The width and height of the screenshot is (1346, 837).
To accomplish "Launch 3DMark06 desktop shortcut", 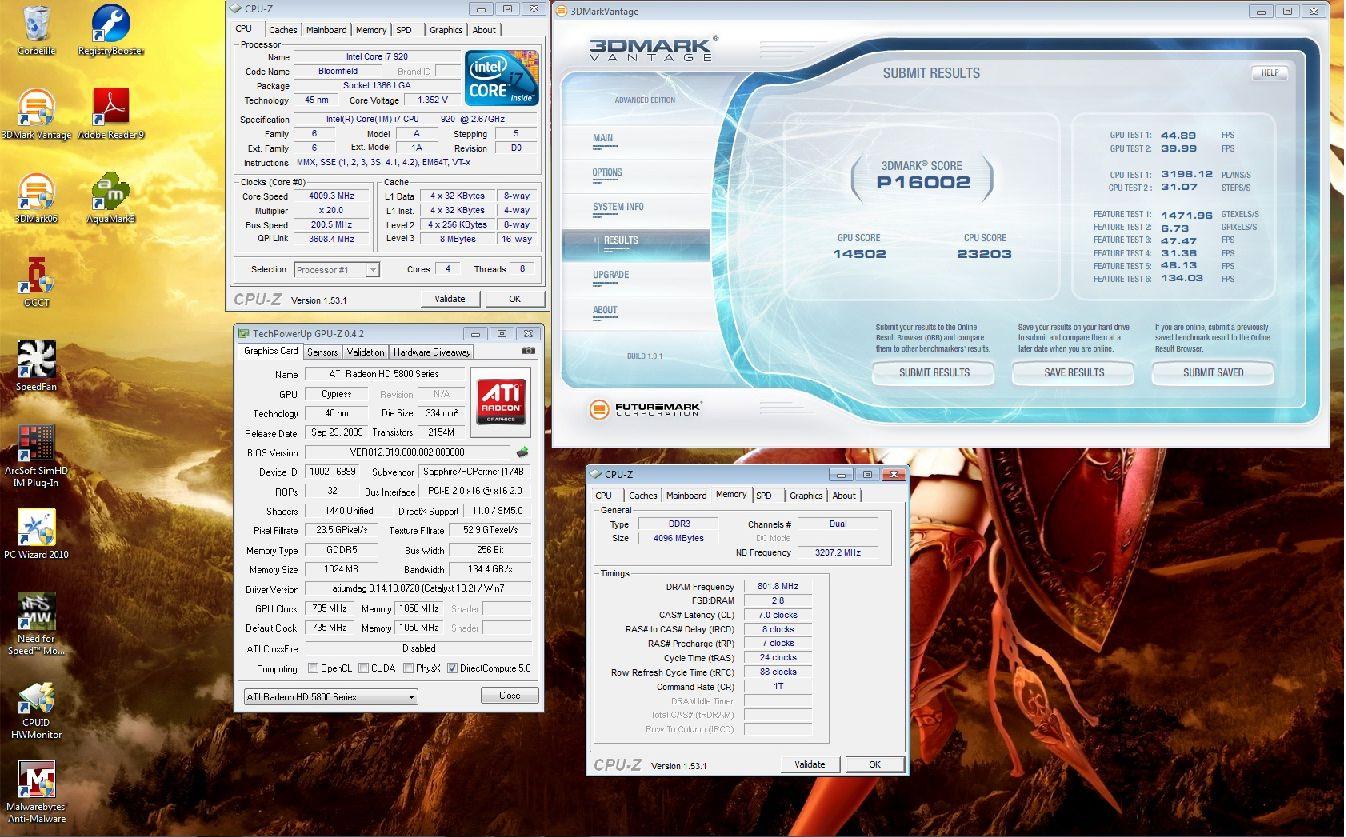I will tap(36, 198).
